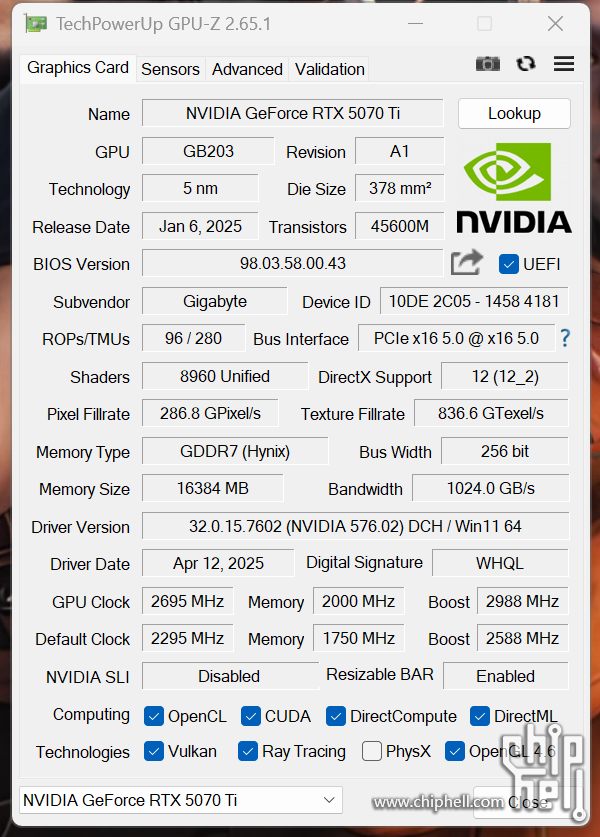Take a screenshot with the camera icon
This screenshot has width=600, height=837.
(487, 63)
